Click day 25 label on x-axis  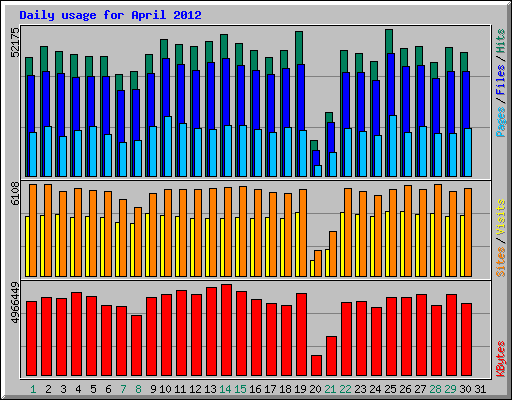point(390,389)
